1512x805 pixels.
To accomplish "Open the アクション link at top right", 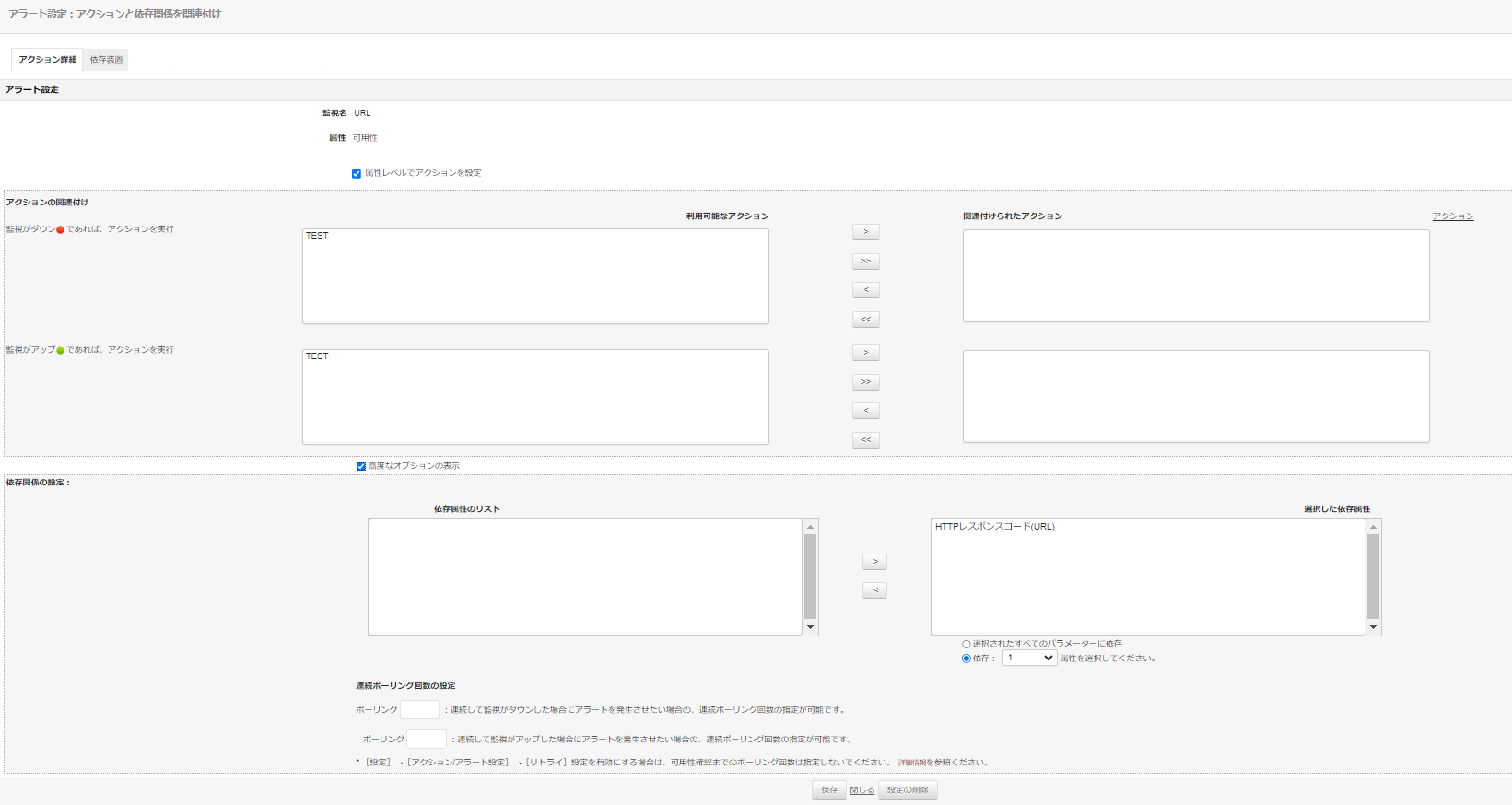I will click(x=1452, y=216).
